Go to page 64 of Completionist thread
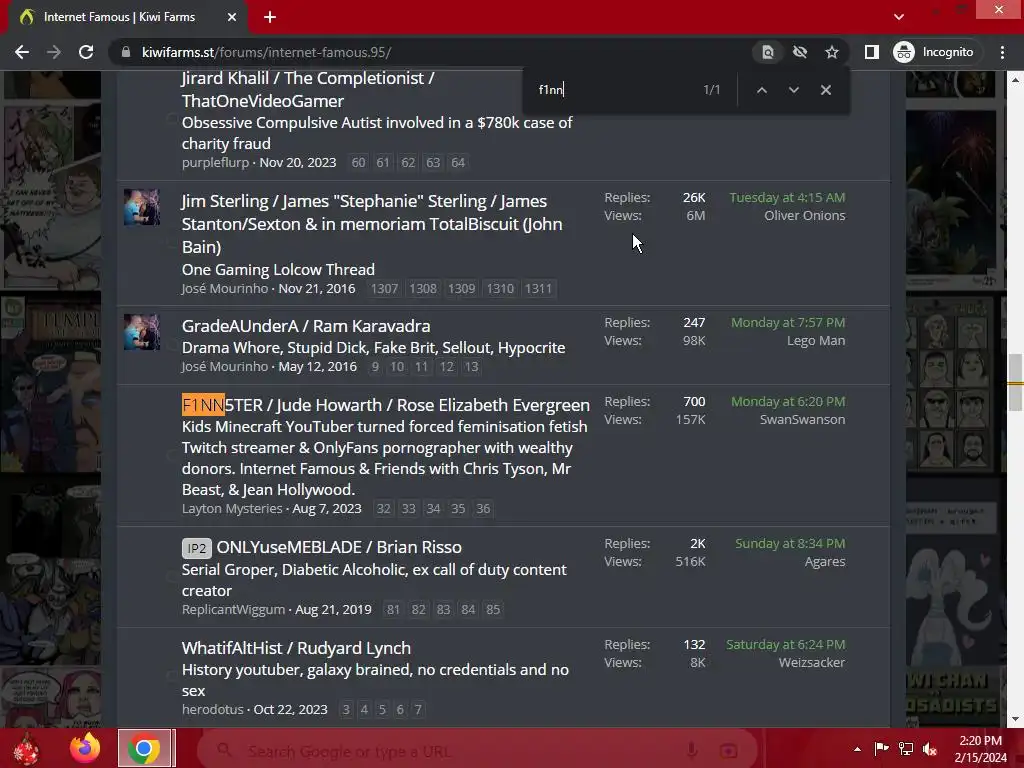 click(458, 163)
